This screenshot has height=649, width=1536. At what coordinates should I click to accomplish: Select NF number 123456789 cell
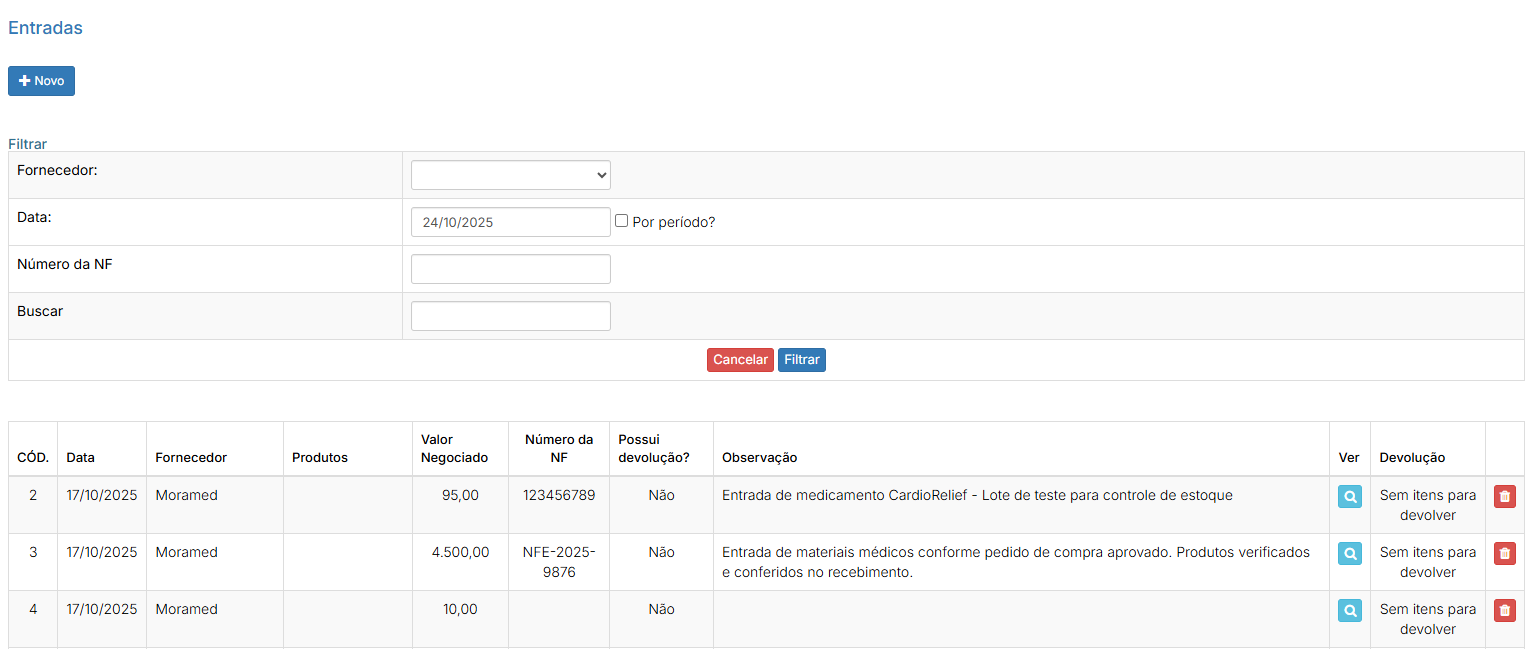(558, 495)
